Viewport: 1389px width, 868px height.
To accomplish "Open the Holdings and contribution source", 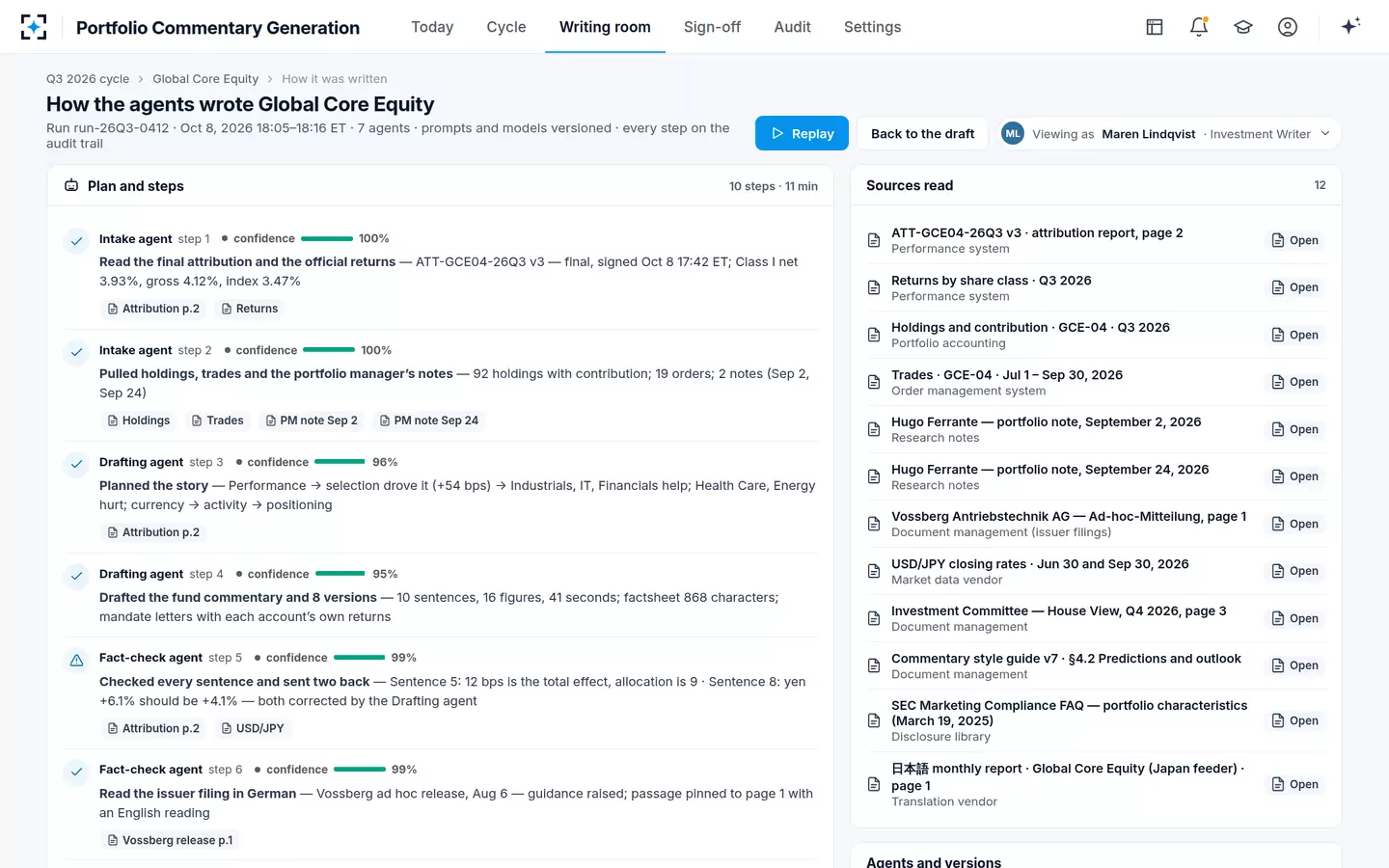I will click(1294, 335).
